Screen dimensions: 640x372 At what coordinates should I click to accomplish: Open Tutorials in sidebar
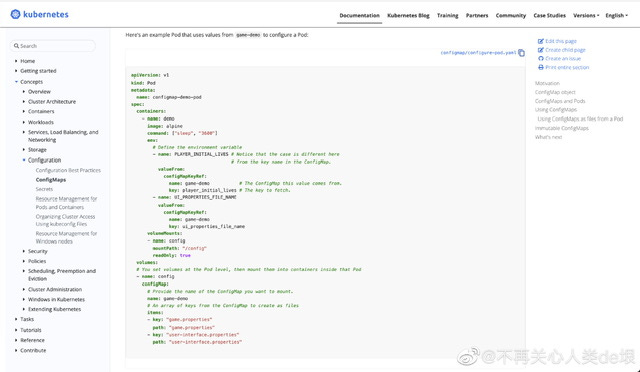point(31,330)
